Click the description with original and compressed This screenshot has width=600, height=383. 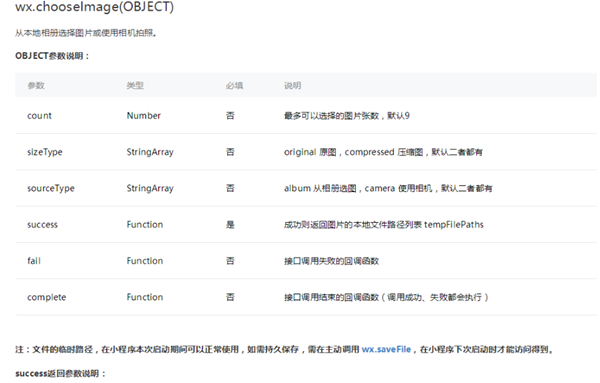point(383,152)
